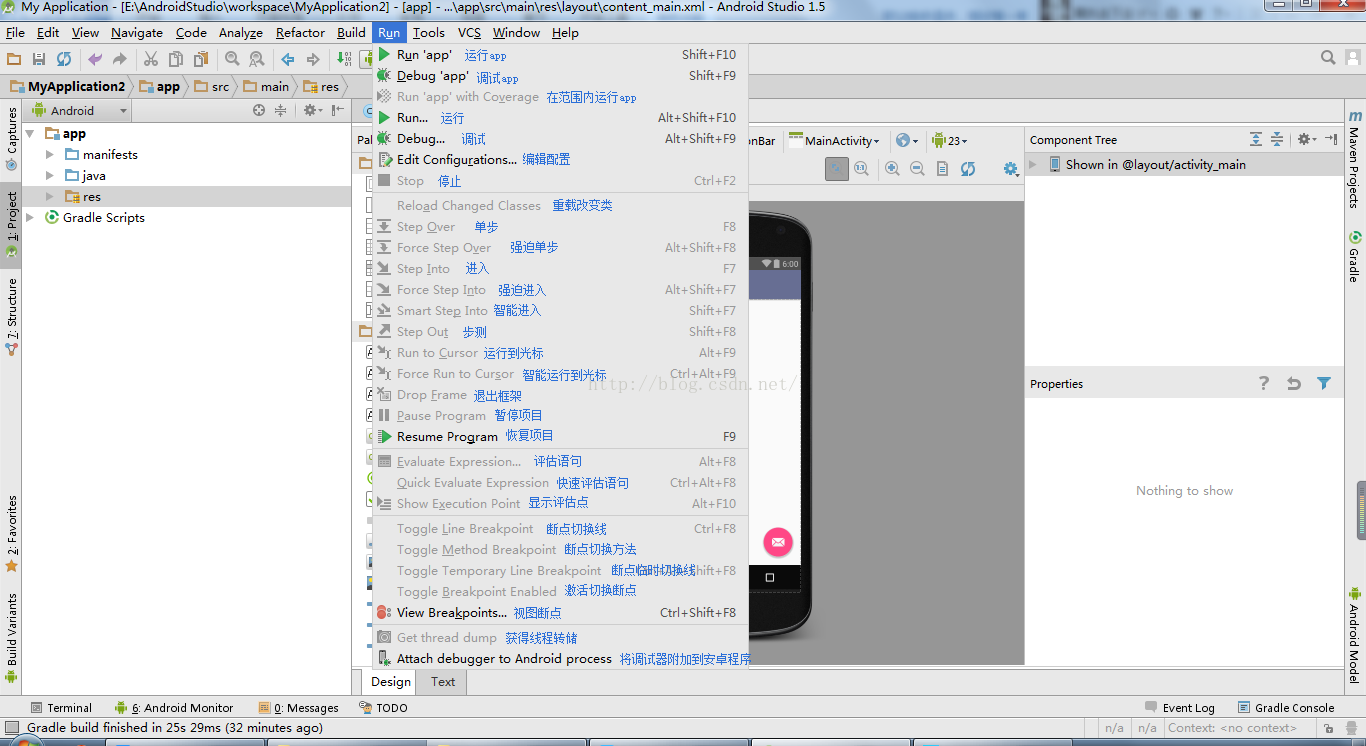Open the Android Monitor tool window
1366x746 pixels.
tap(174, 708)
